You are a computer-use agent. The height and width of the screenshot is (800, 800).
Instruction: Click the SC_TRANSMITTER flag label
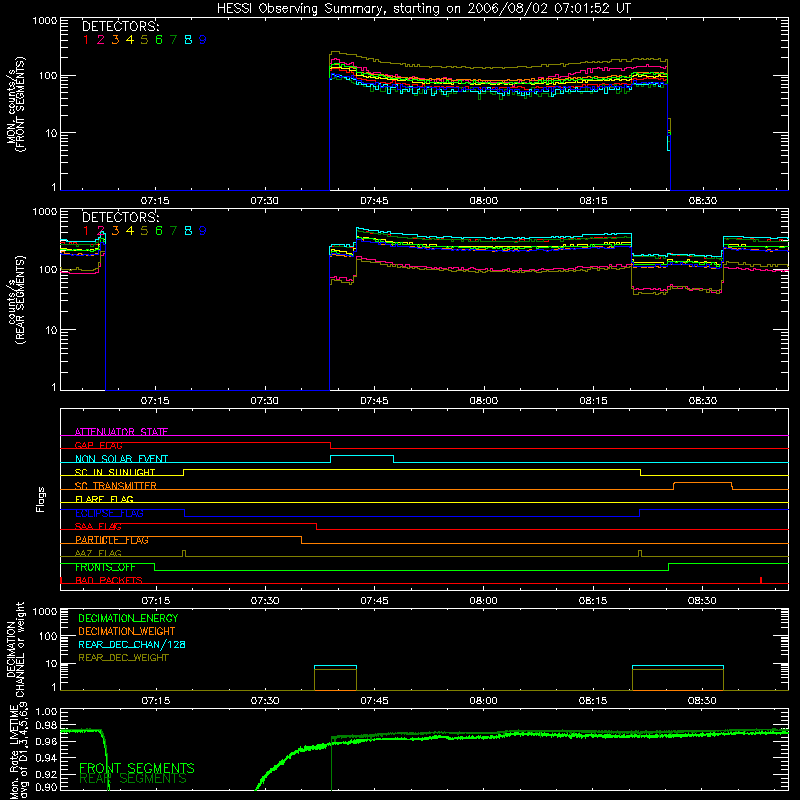pos(116,486)
